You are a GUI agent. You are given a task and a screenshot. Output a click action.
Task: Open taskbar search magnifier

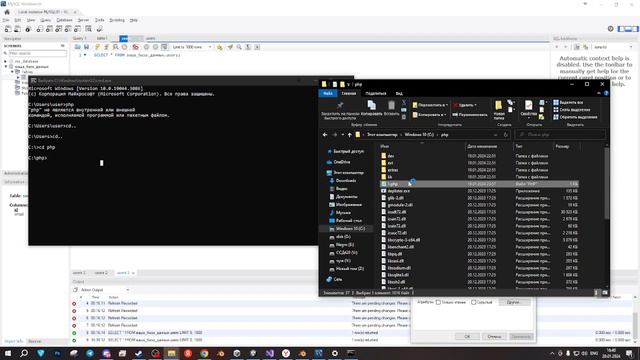point(24,353)
